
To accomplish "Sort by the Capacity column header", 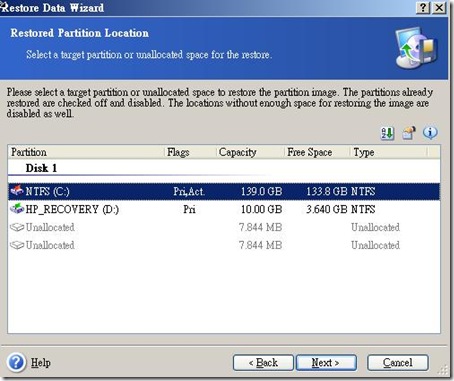I will [x=250, y=152].
